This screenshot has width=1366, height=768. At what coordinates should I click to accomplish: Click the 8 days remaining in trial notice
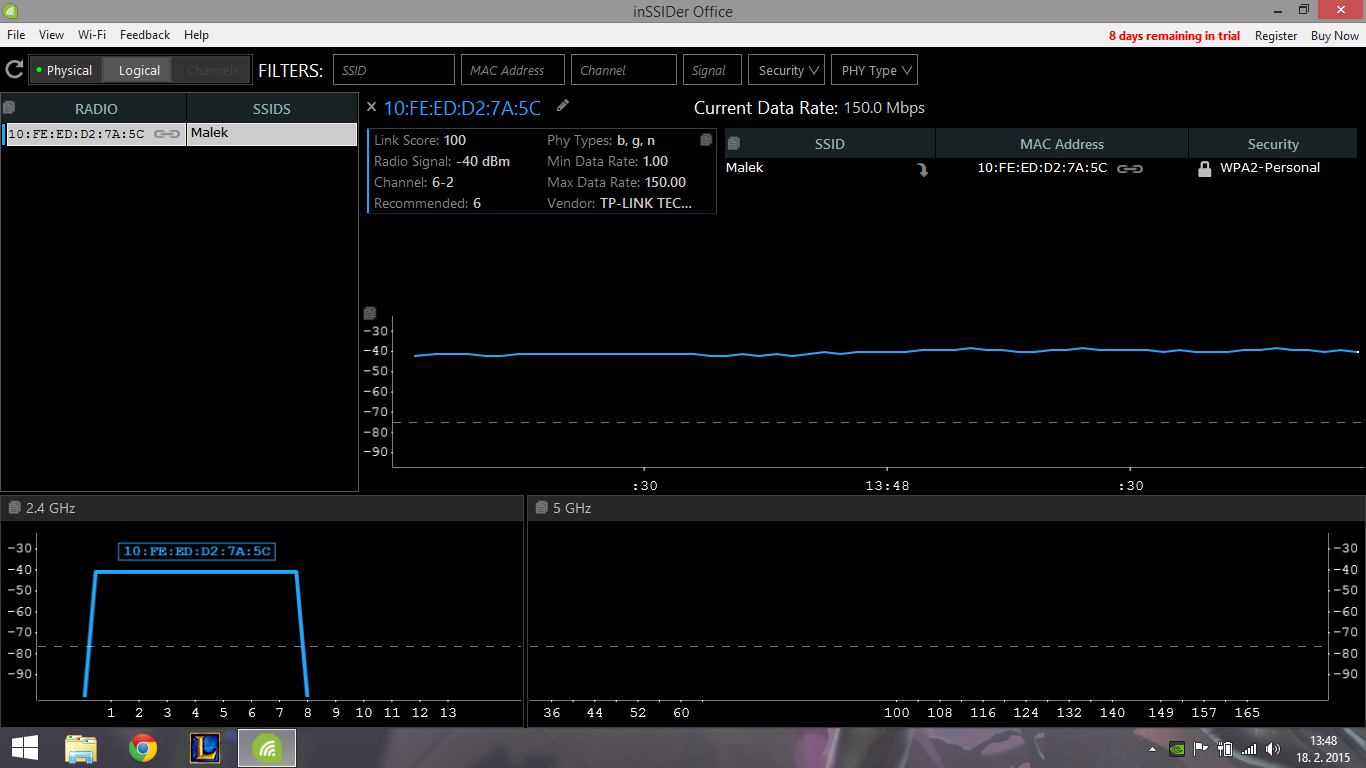coord(1174,36)
